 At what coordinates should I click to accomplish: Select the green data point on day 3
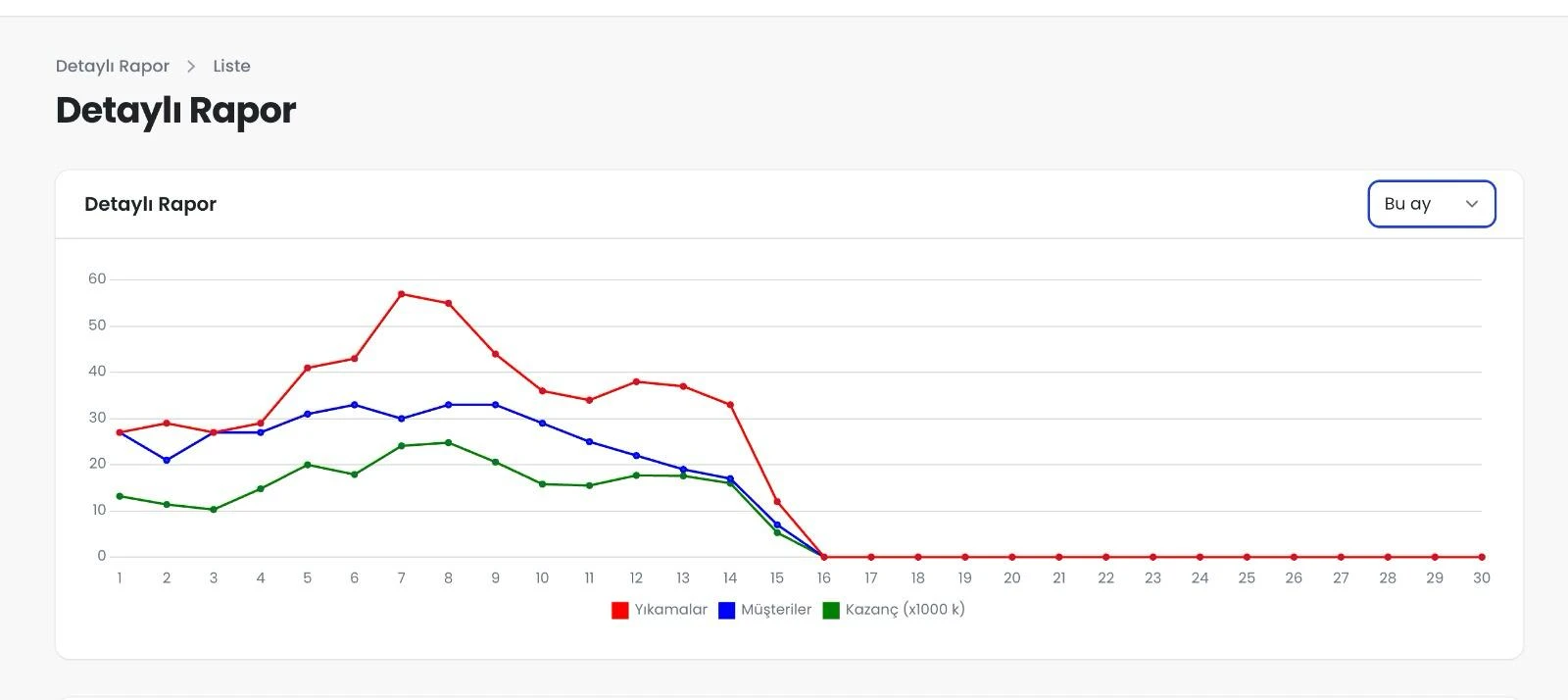click(214, 510)
